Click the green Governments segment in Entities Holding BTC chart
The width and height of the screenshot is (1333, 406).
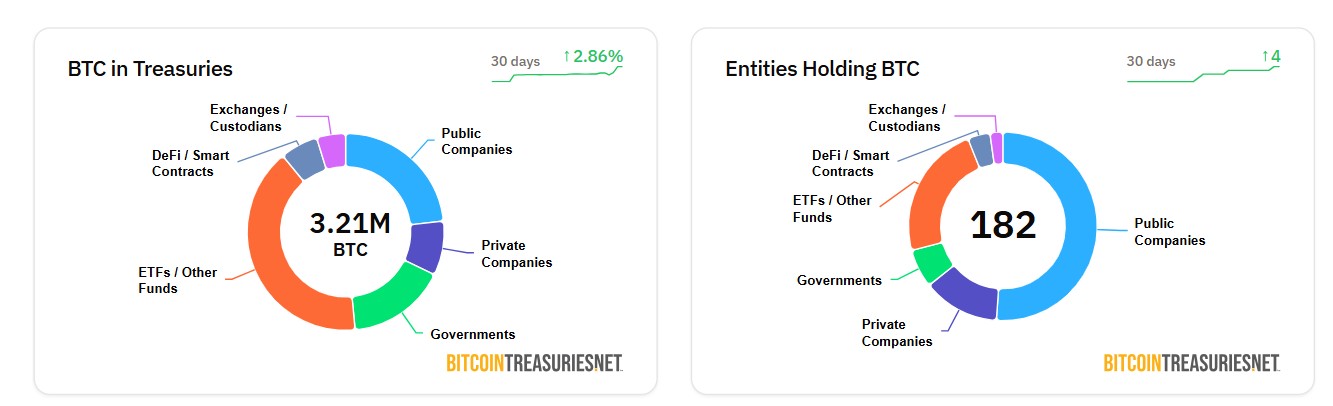point(932,262)
